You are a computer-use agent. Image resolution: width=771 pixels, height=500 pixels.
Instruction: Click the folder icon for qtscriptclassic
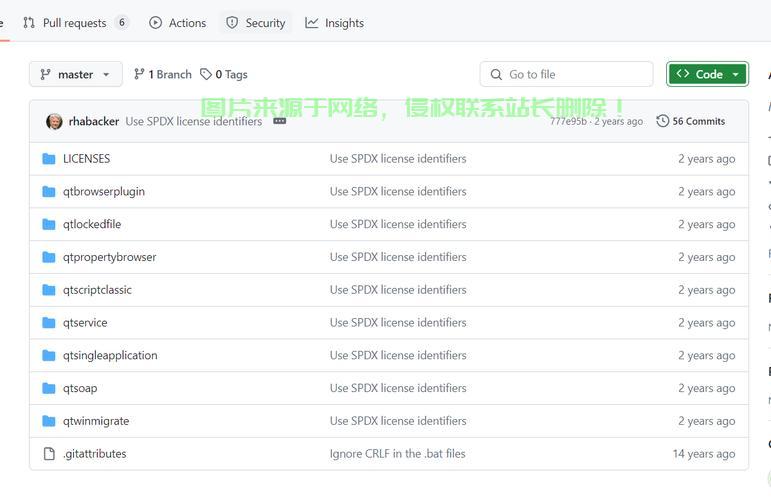point(49,290)
